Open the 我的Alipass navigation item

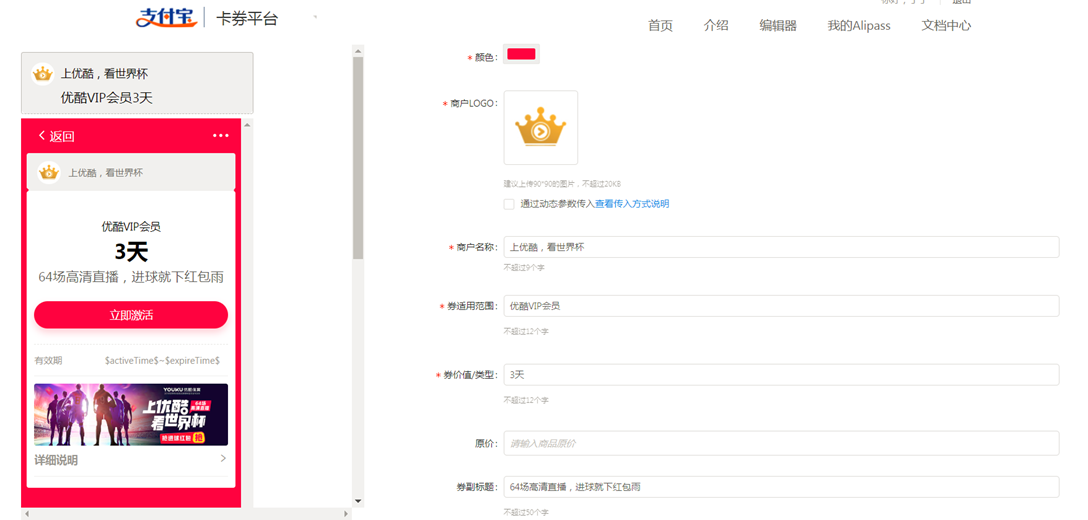click(859, 26)
